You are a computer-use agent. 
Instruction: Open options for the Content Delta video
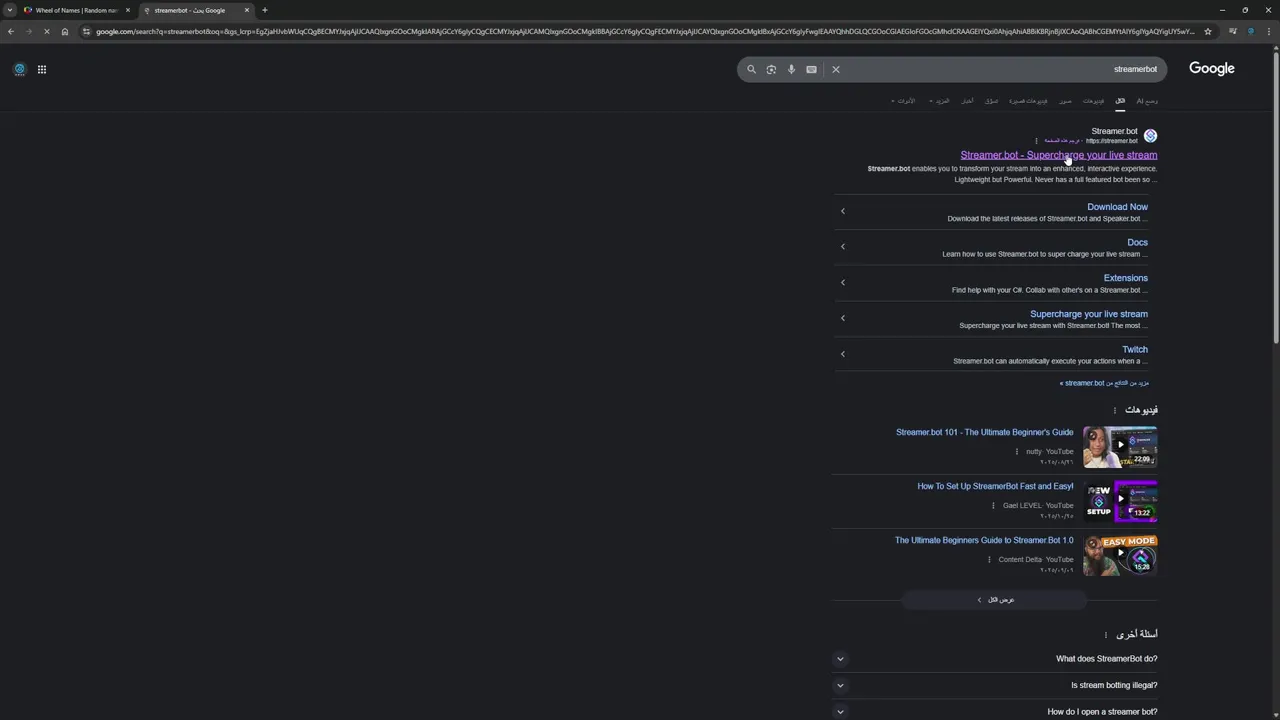(989, 559)
